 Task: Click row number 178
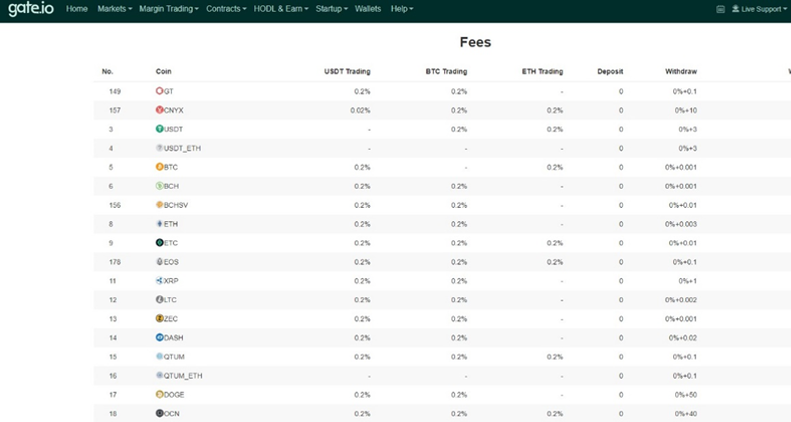pyautogui.click(x=115, y=262)
